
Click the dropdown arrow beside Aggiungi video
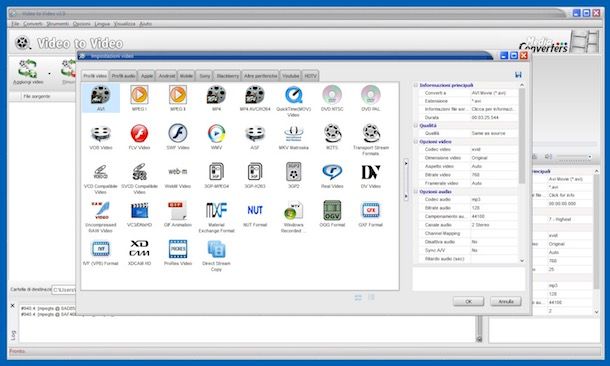49,73
